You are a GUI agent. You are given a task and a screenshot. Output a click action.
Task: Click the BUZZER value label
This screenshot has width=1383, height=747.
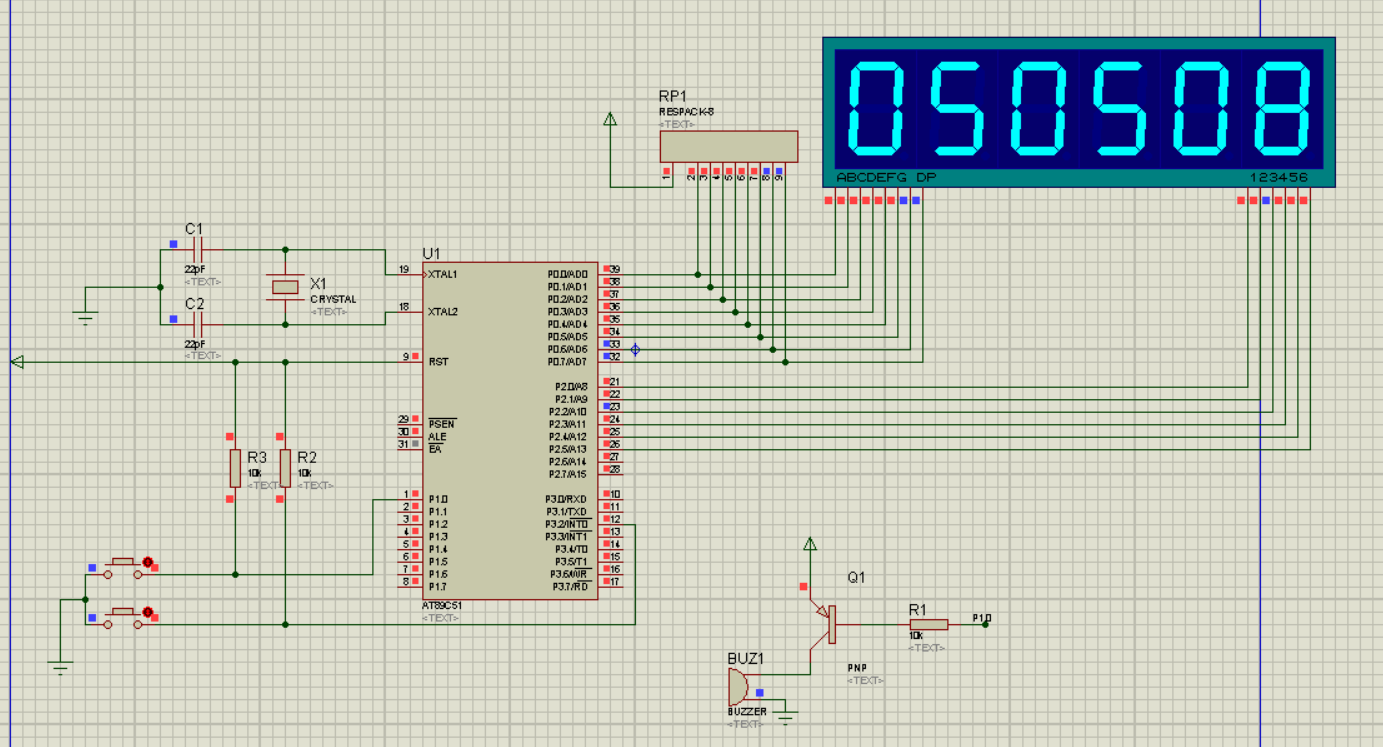[747, 712]
